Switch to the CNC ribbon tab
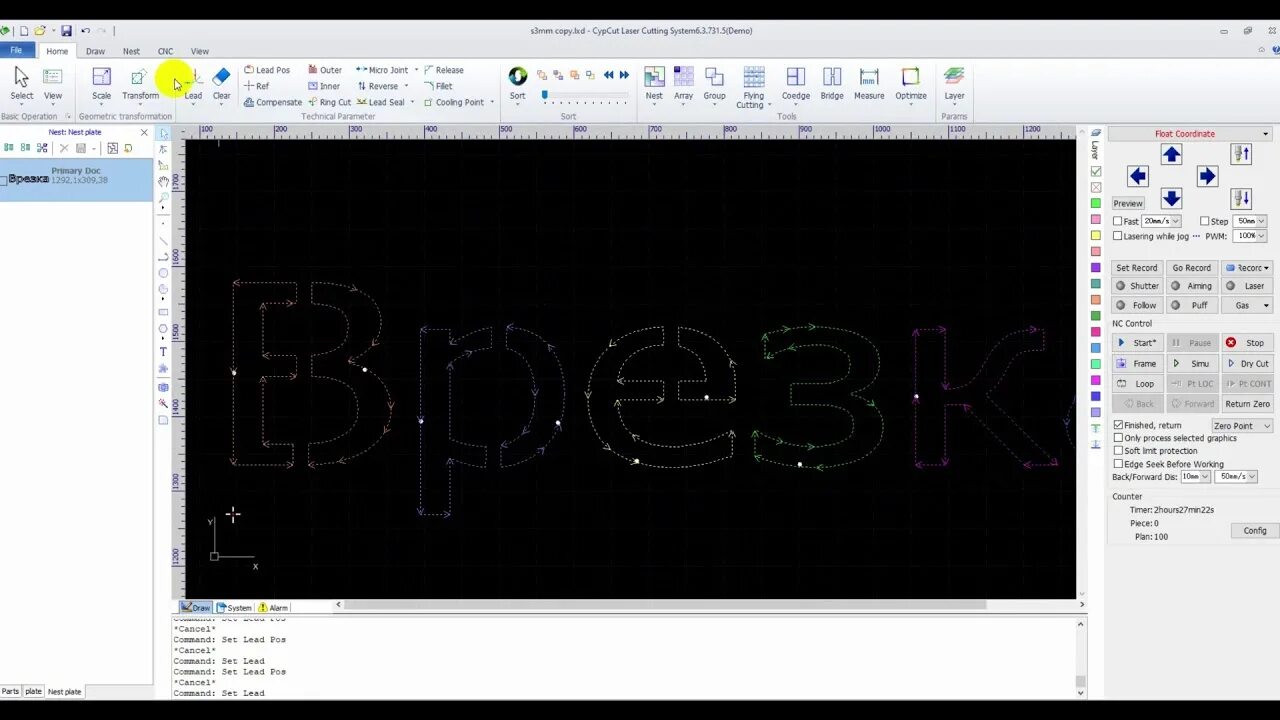1280x720 pixels. point(165,51)
